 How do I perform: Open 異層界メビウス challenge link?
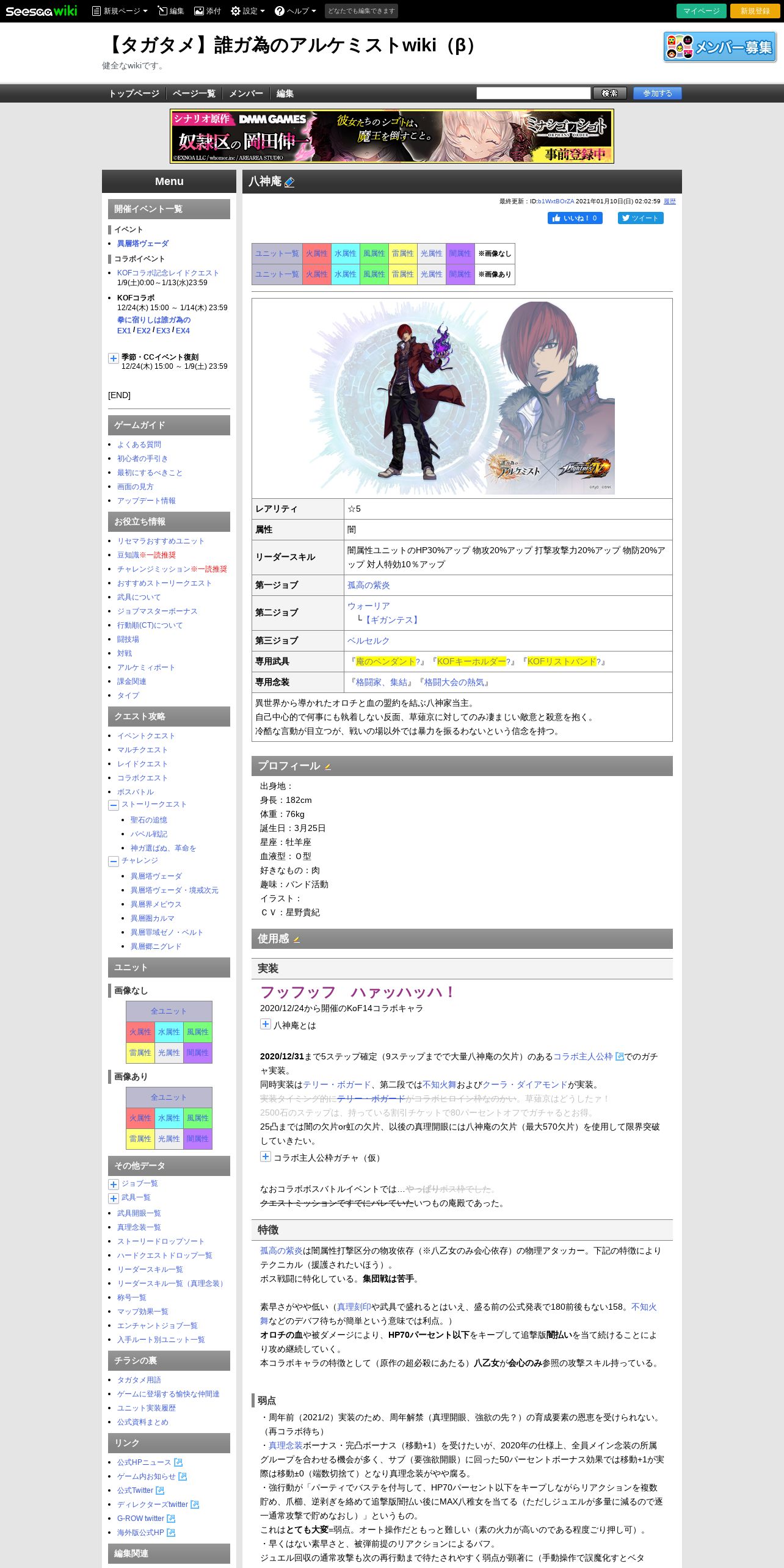tap(156, 904)
